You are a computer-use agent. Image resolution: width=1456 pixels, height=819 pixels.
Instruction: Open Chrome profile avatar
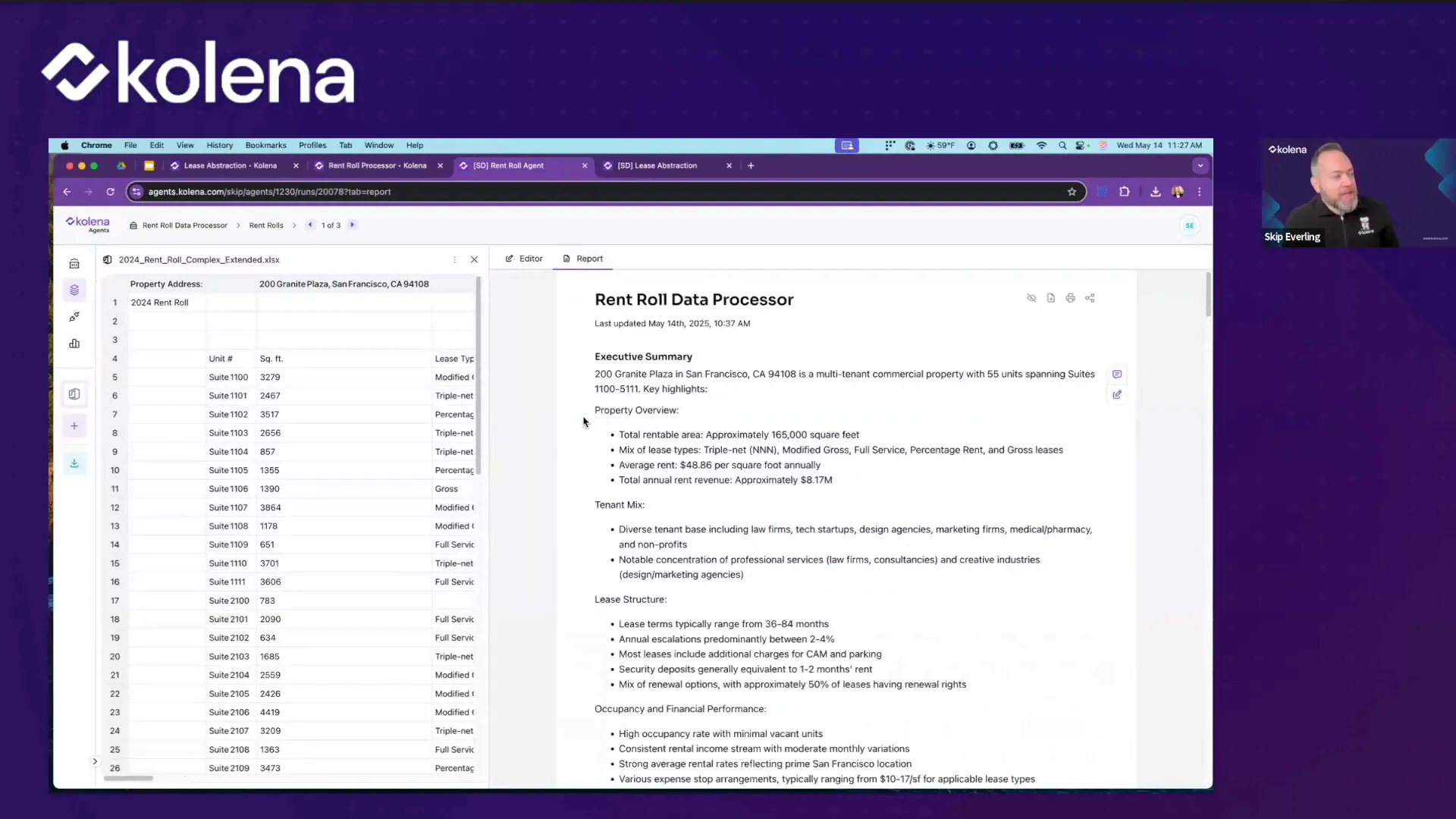point(1177,192)
